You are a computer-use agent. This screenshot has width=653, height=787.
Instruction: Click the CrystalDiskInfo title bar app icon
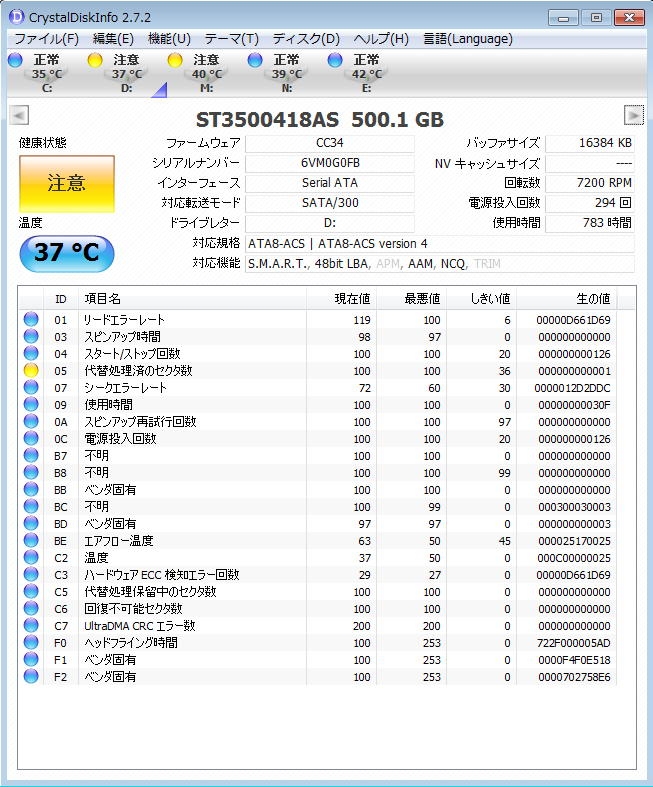pos(16,17)
